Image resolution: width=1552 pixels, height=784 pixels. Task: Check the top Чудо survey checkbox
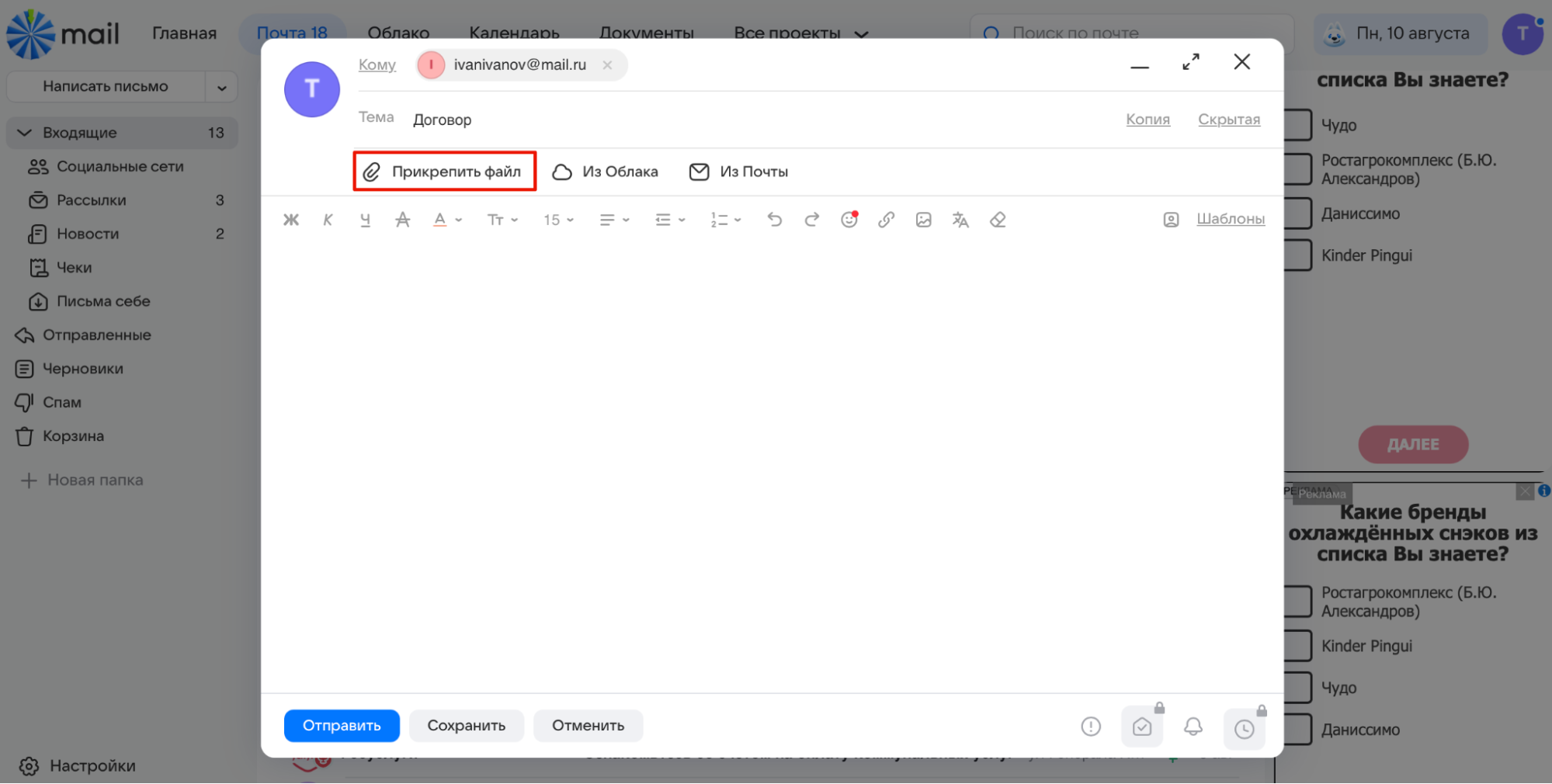tap(1297, 125)
